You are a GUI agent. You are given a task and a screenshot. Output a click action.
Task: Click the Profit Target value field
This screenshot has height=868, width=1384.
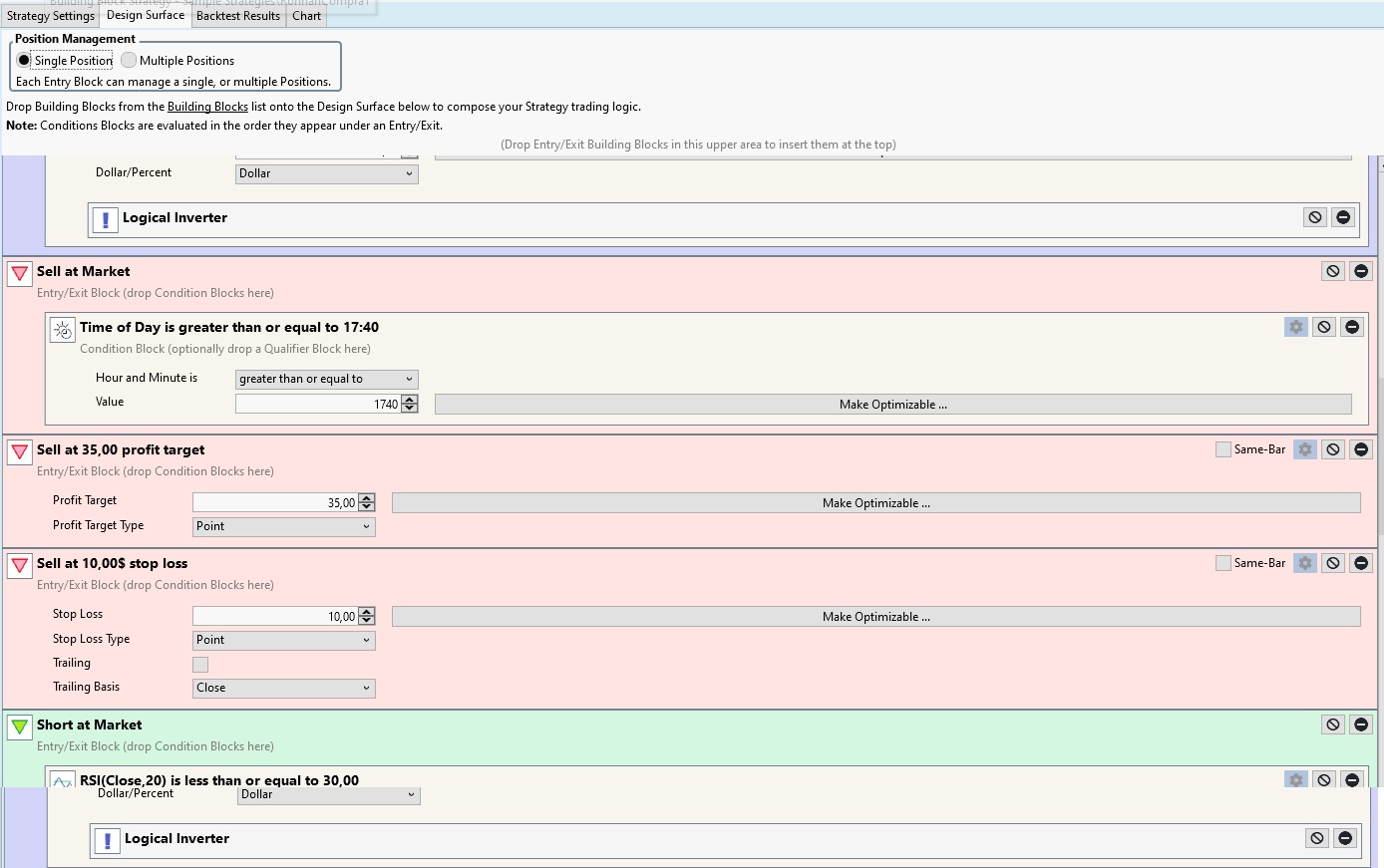pos(275,503)
